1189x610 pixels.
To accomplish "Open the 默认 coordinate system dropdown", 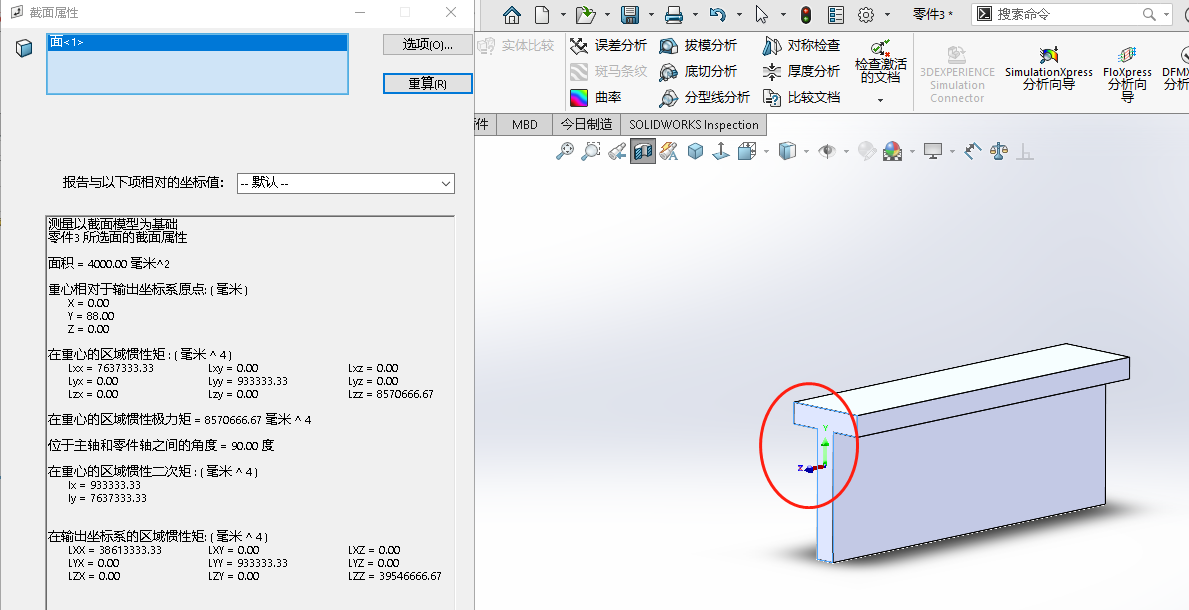I will 346,183.
